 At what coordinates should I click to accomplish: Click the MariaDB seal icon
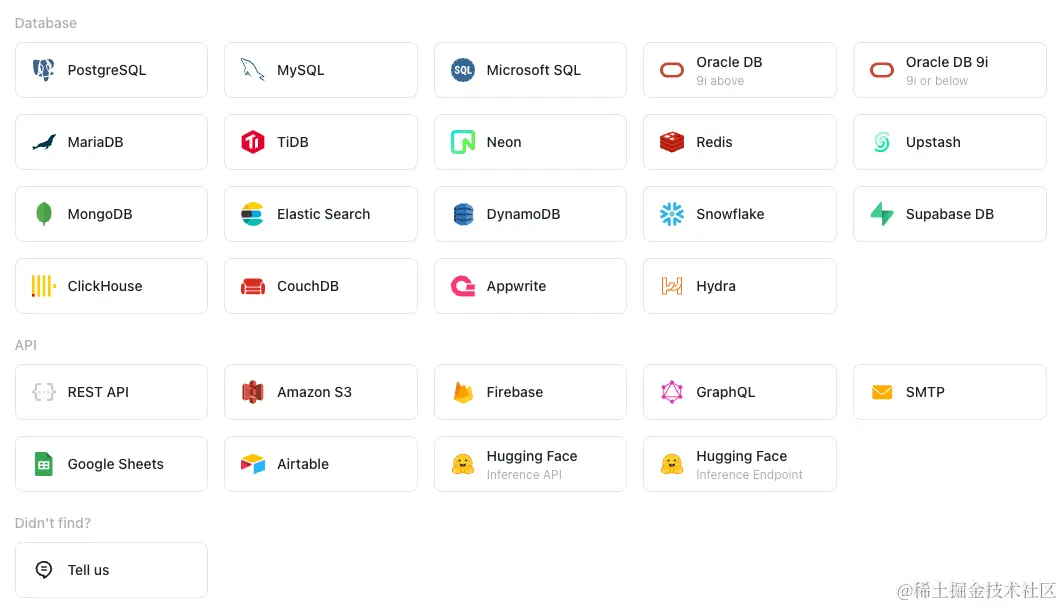43,142
